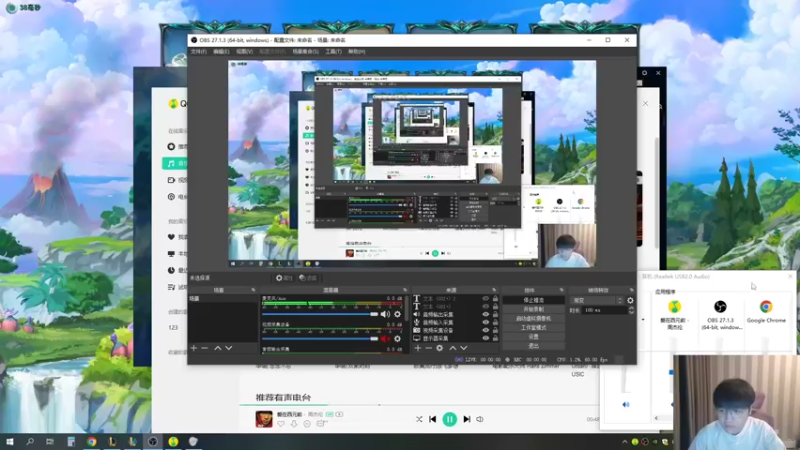Skip to previous track in QQ Music
The width and height of the screenshot is (800, 450).
[x=433, y=419]
